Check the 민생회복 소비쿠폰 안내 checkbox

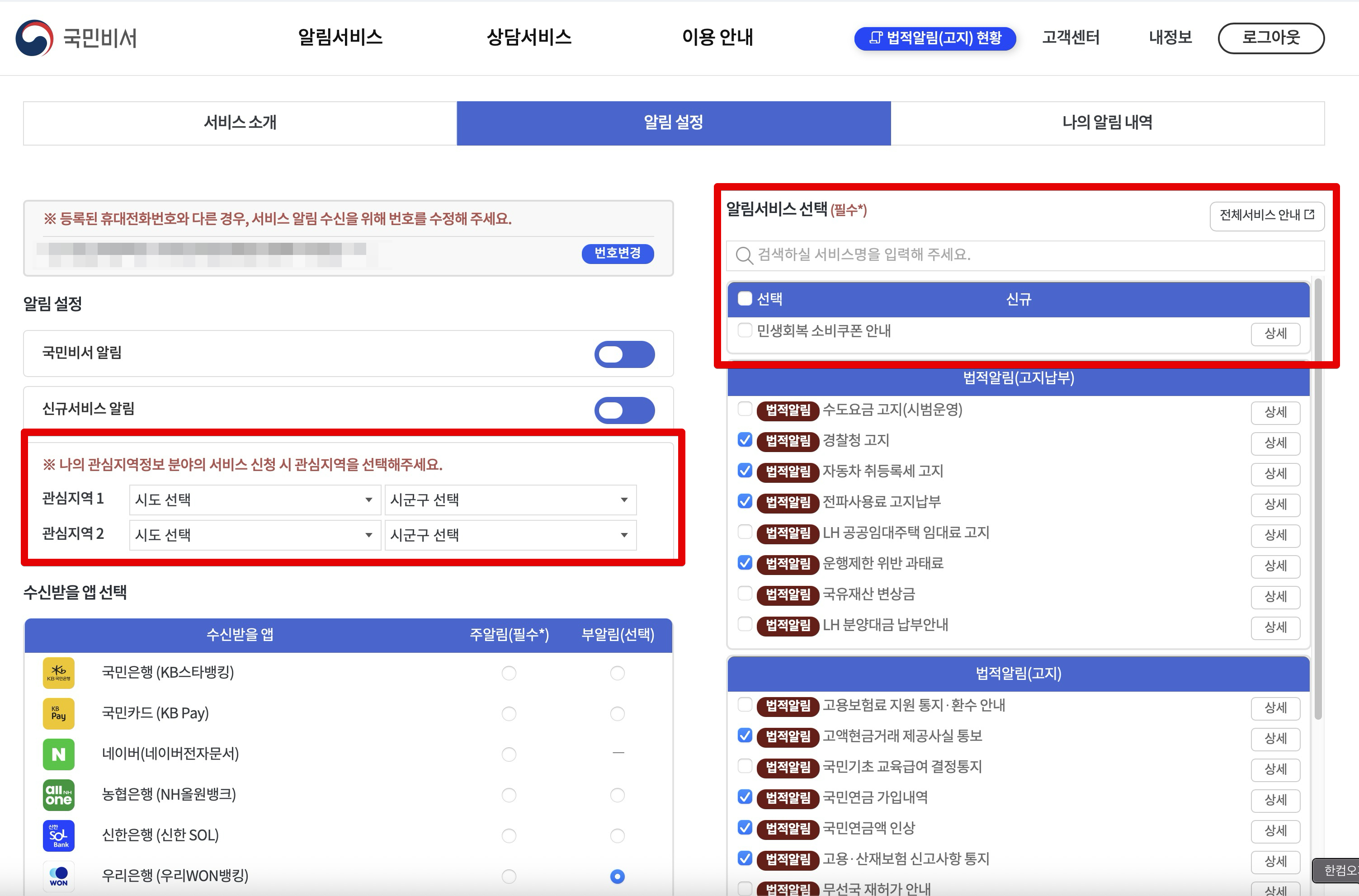point(745,330)
